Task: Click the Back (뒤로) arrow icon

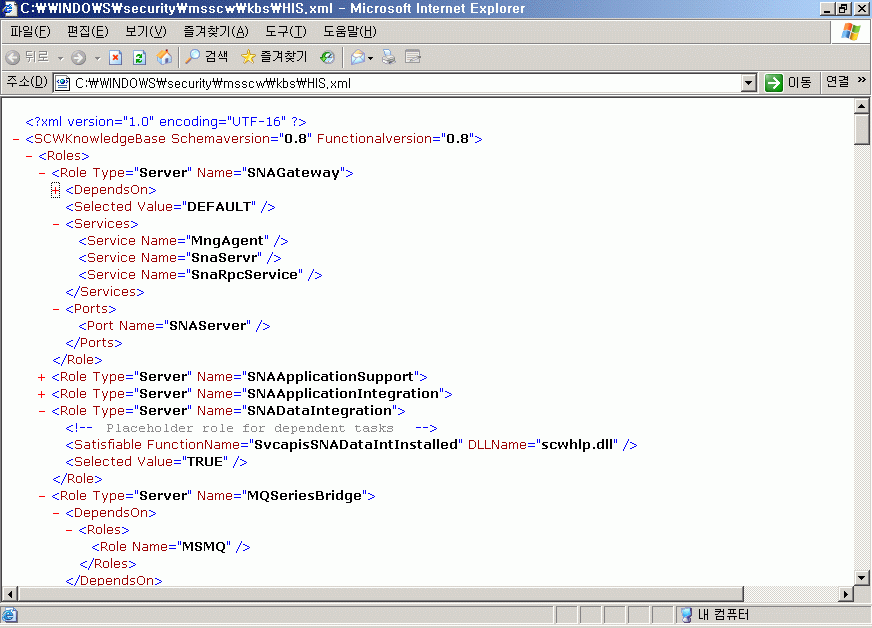Action: pos(13,57)
